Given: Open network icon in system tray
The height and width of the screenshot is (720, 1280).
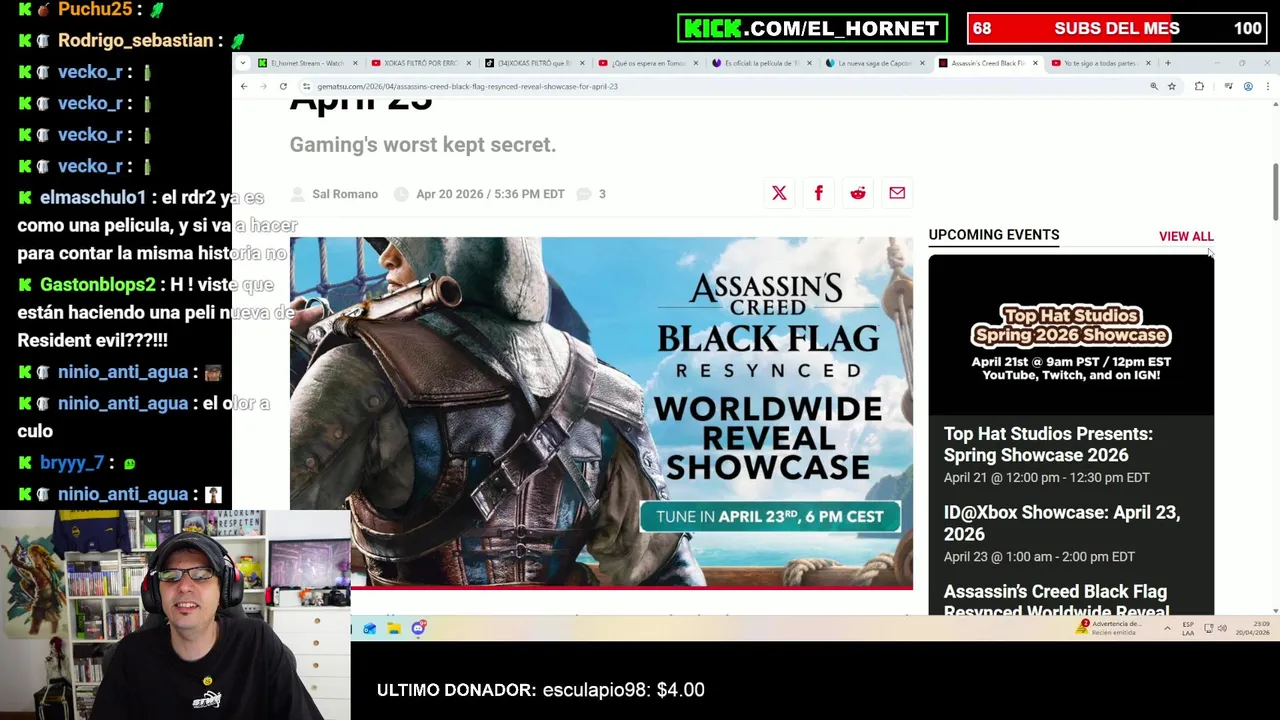Looking at the screenshot, I should (1208, 628).
